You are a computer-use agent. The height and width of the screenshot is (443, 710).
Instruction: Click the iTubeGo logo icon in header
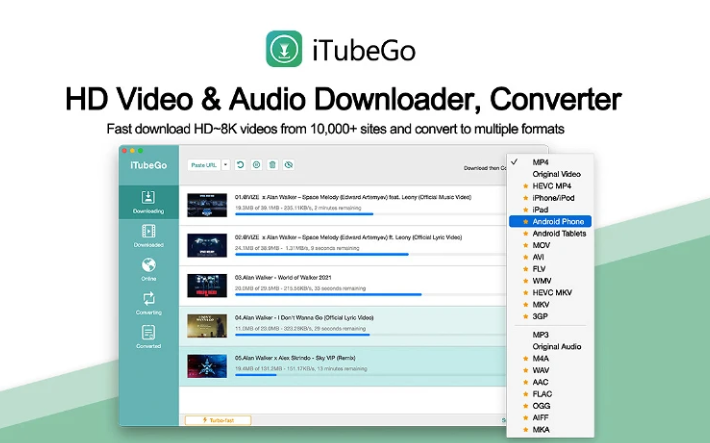[x=284, y=49]
